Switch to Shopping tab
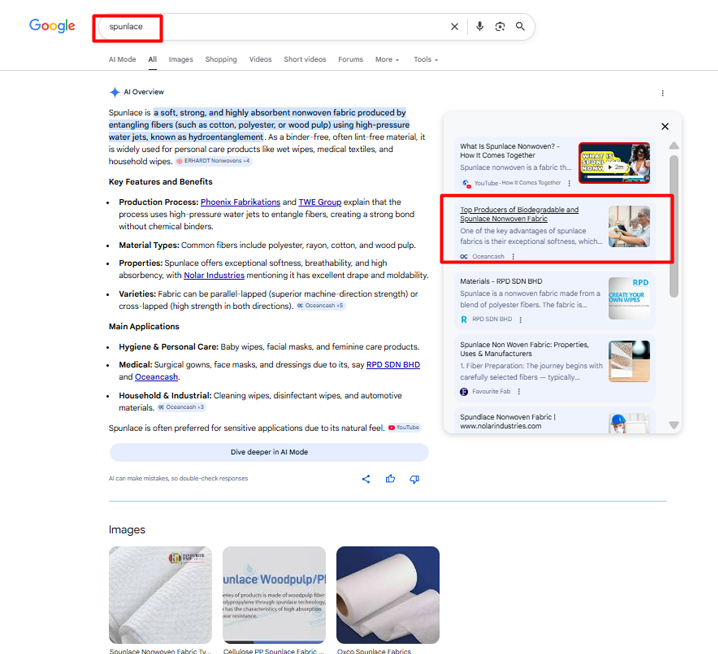718x654 pixels. [221, 60]
